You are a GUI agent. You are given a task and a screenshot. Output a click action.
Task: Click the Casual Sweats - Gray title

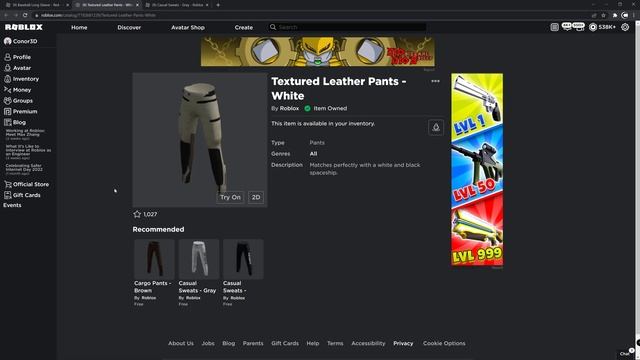197,287
